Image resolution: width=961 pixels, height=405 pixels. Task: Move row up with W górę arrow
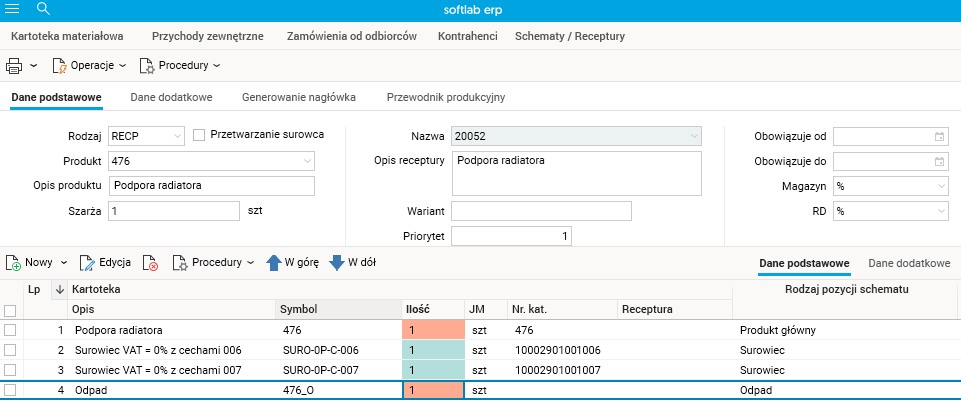click(x=274, y=263)
